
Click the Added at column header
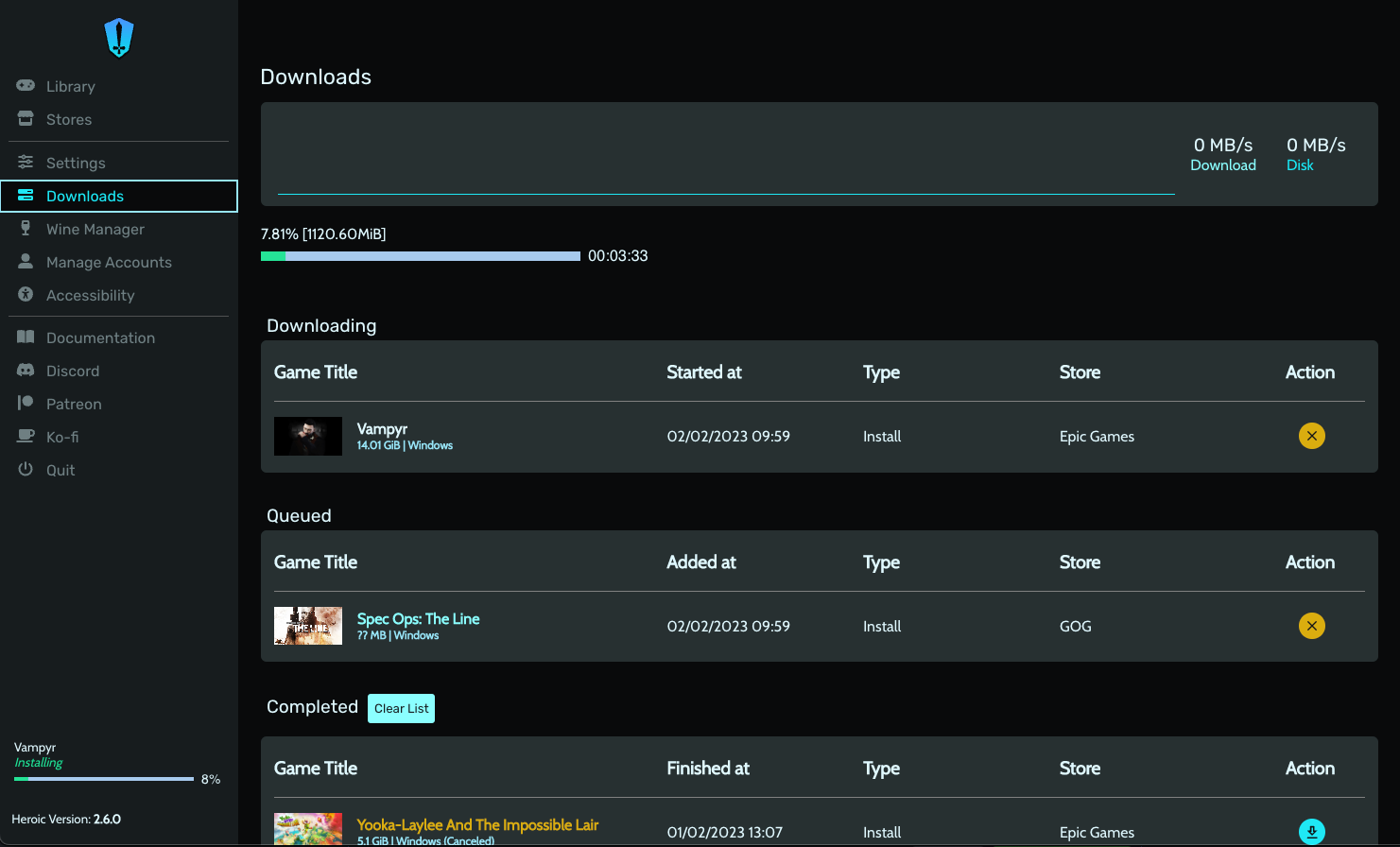point(701,562)
